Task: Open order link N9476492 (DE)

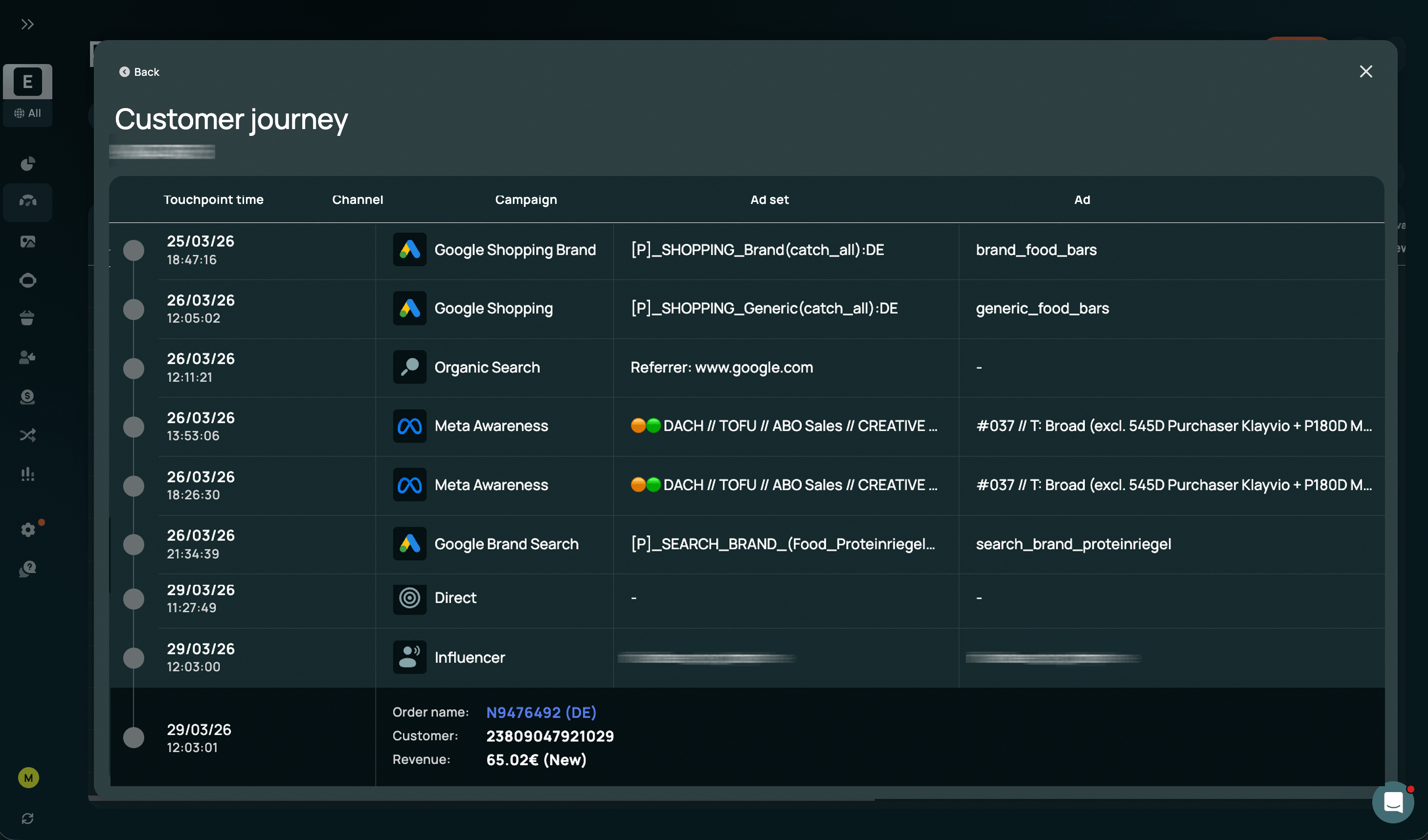Action: (x=541, y=712)
